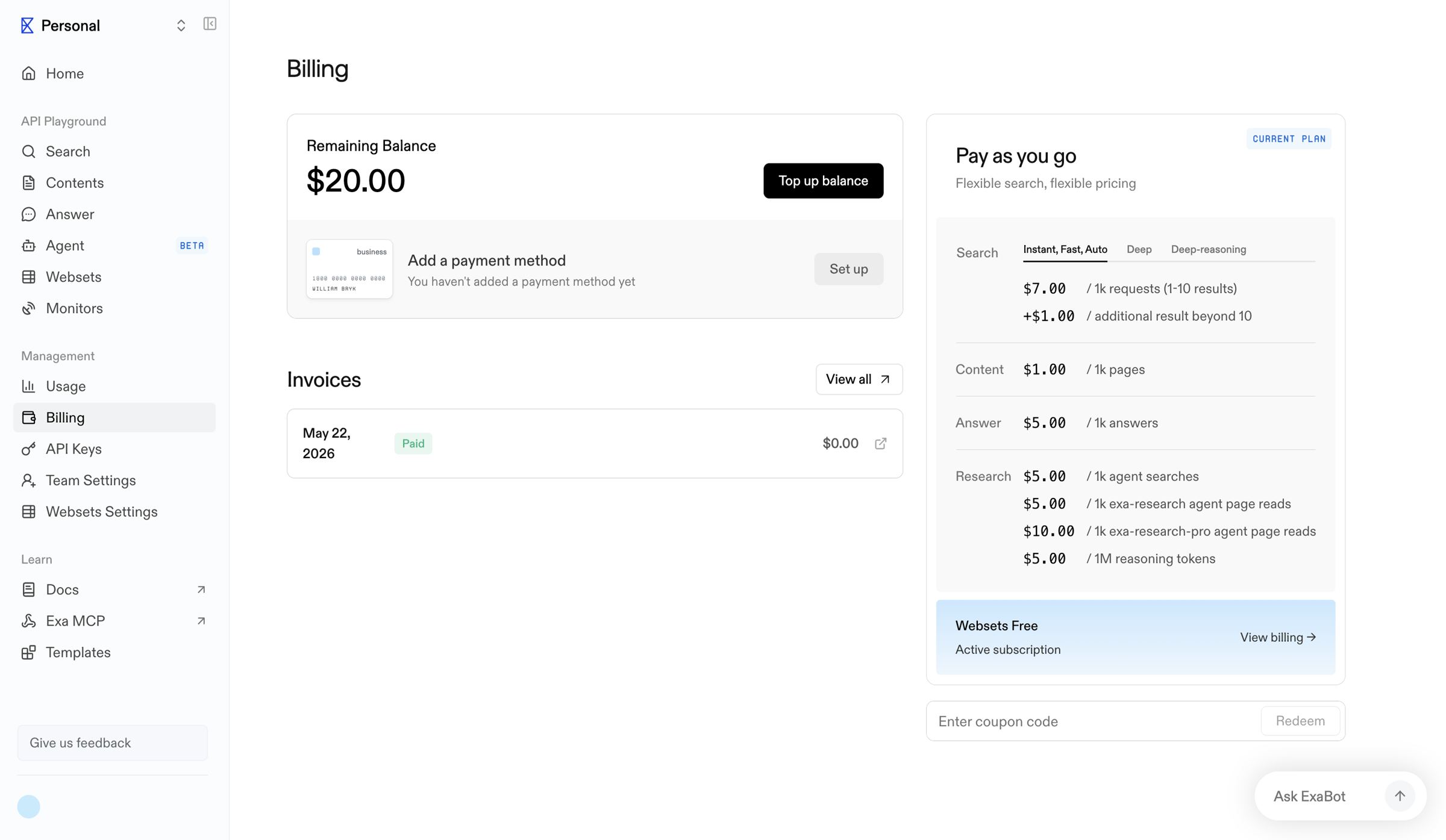
Task: Click the user avatar circle
Action: pyautogui.click(x=29, y=807)
